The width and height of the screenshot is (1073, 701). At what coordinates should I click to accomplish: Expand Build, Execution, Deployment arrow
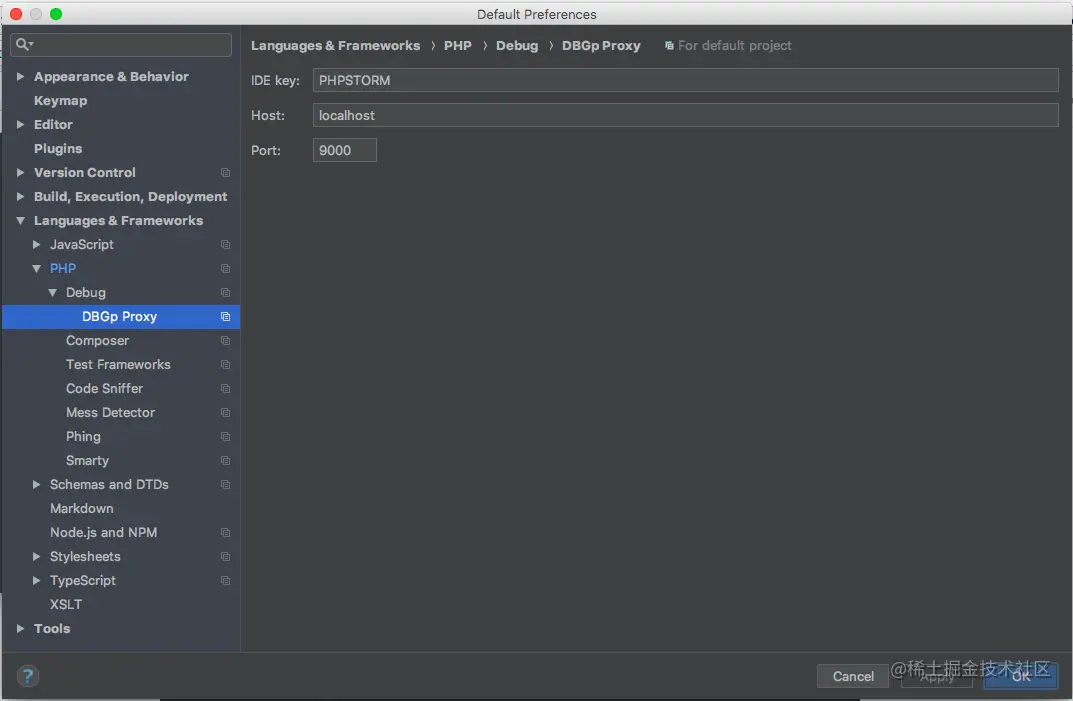pyautogui.click(x=21, y=196)
